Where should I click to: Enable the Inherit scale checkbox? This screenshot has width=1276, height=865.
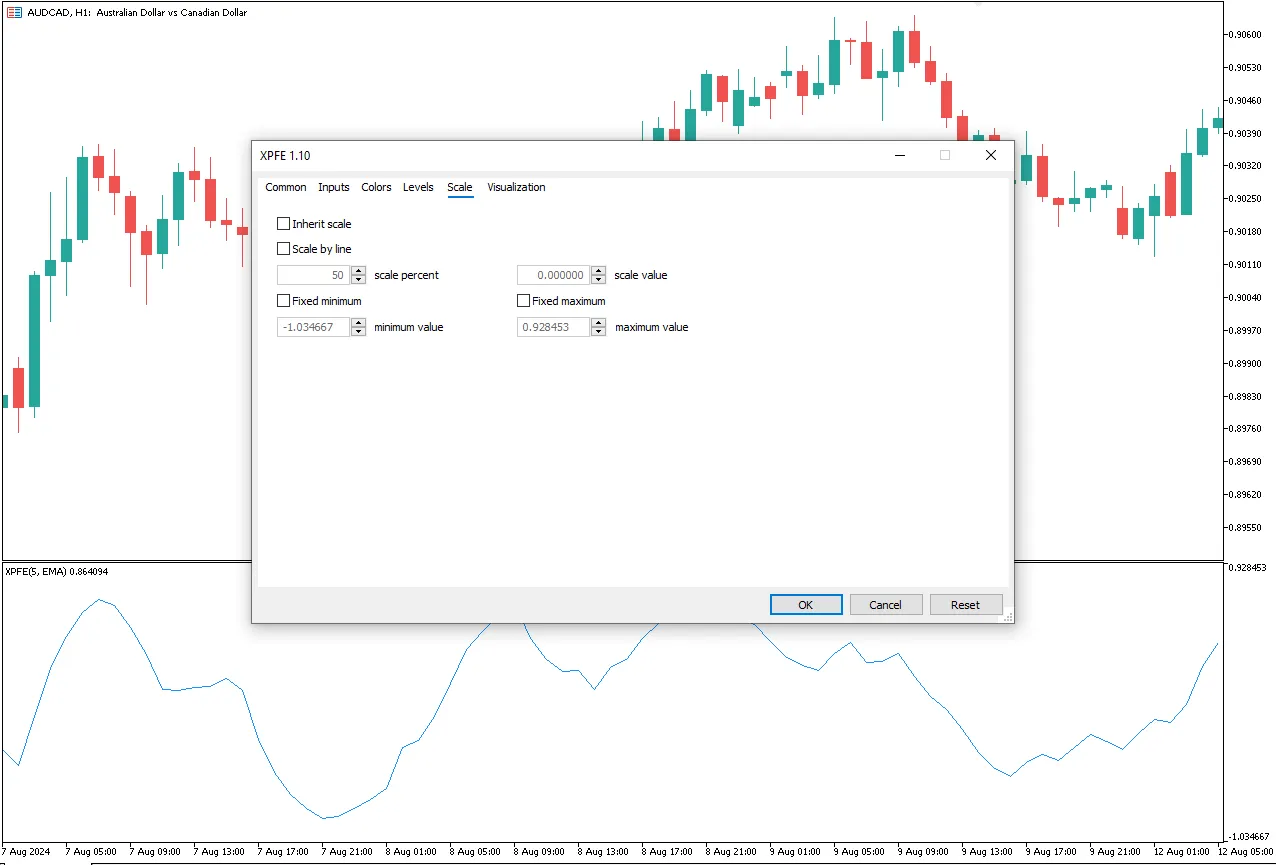284,224
